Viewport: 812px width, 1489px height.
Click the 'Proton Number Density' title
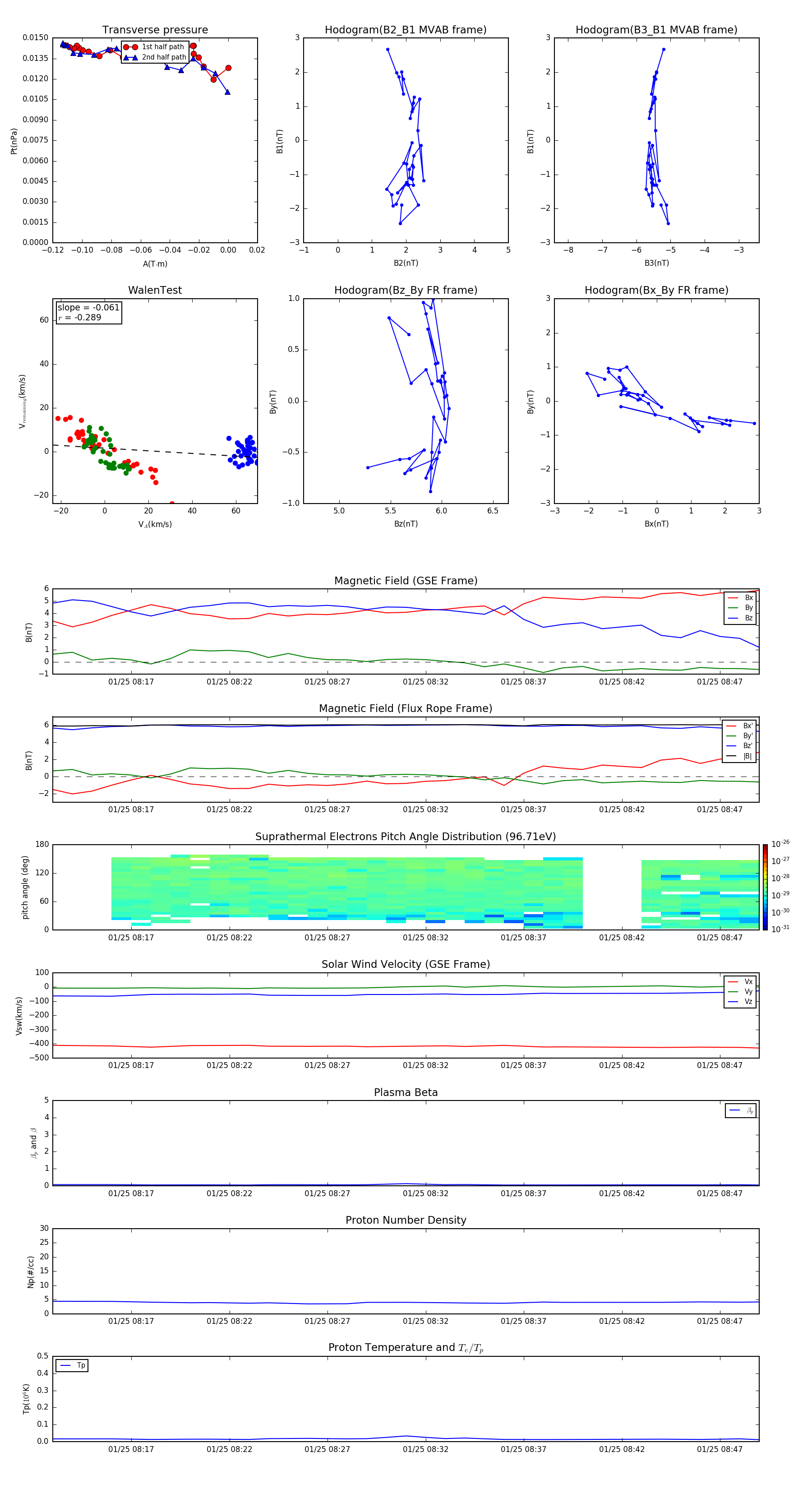406,1221
